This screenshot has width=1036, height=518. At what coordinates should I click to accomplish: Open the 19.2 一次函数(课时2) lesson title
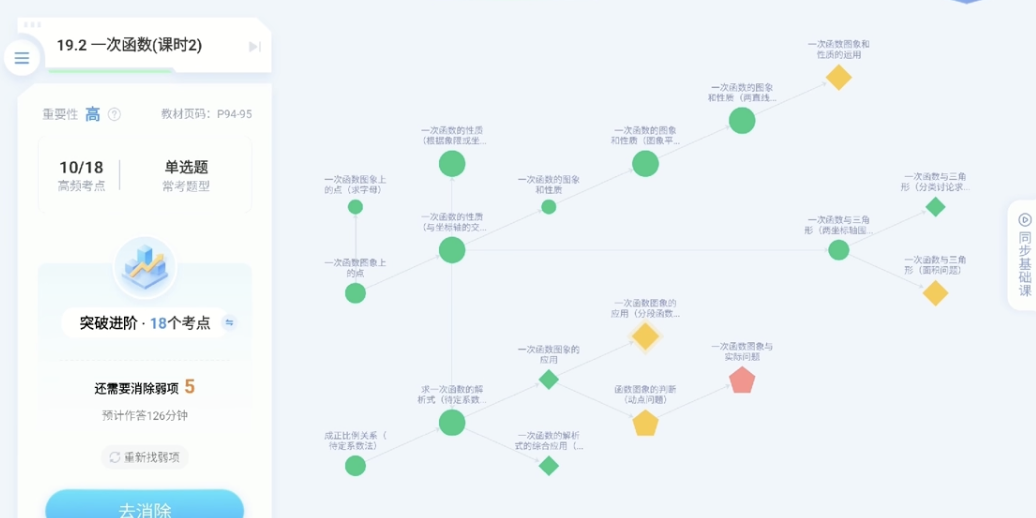(x=129, y=45)
